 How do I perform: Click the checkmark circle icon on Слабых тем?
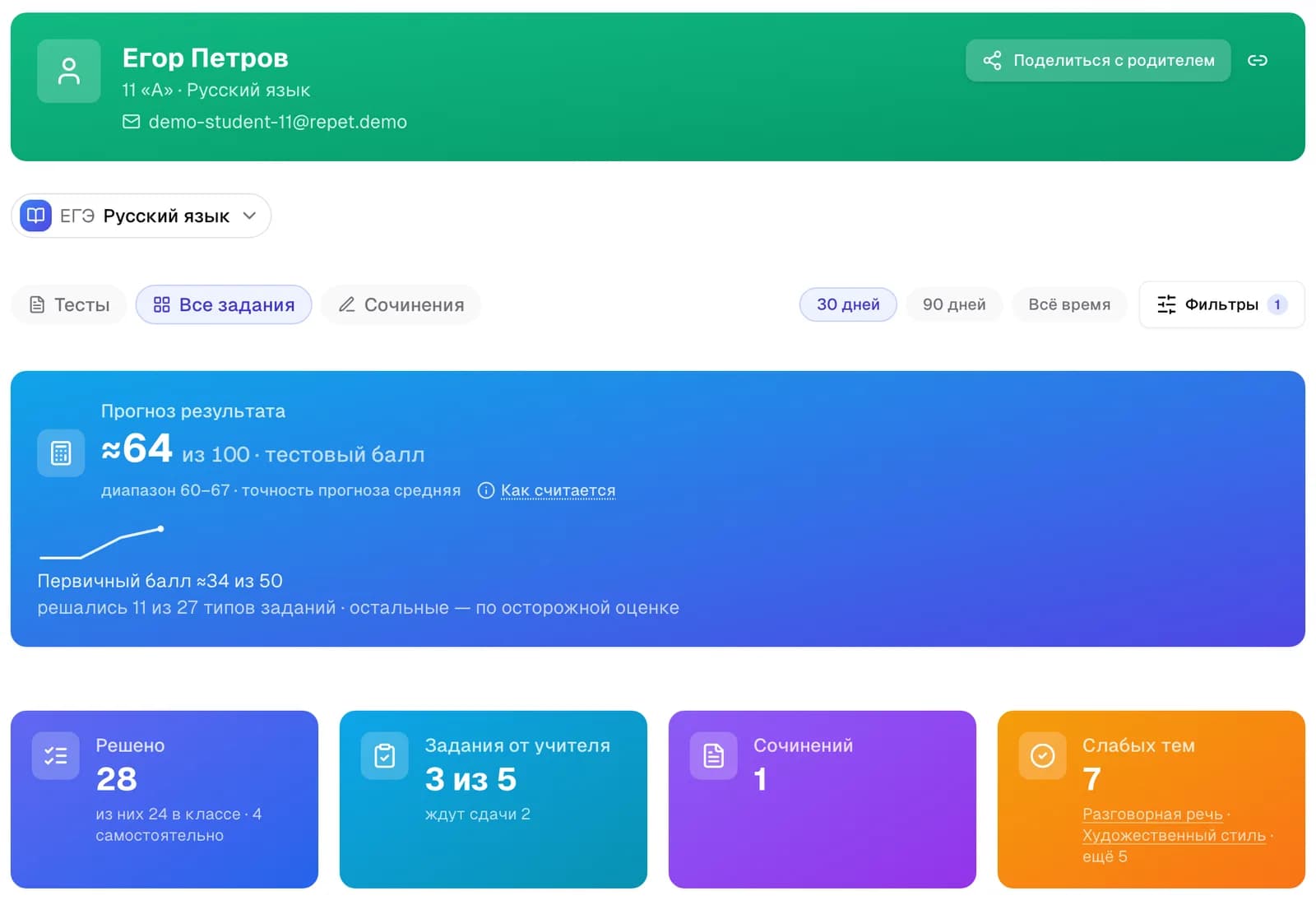pyautogui.click(x=1043, y=755)
